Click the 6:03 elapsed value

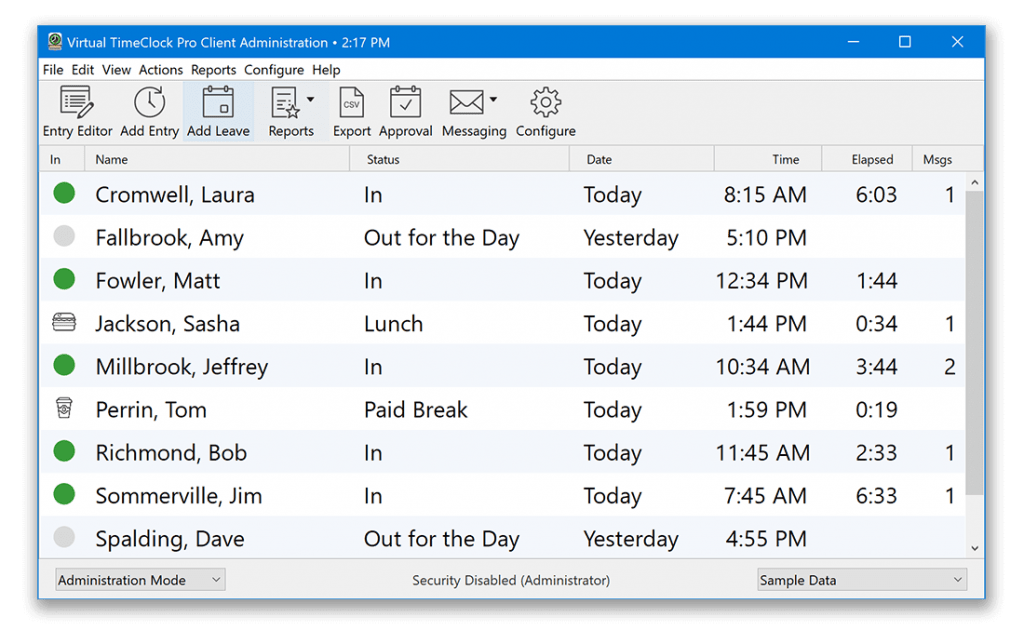pyautogui.click(x=876, y=195)
